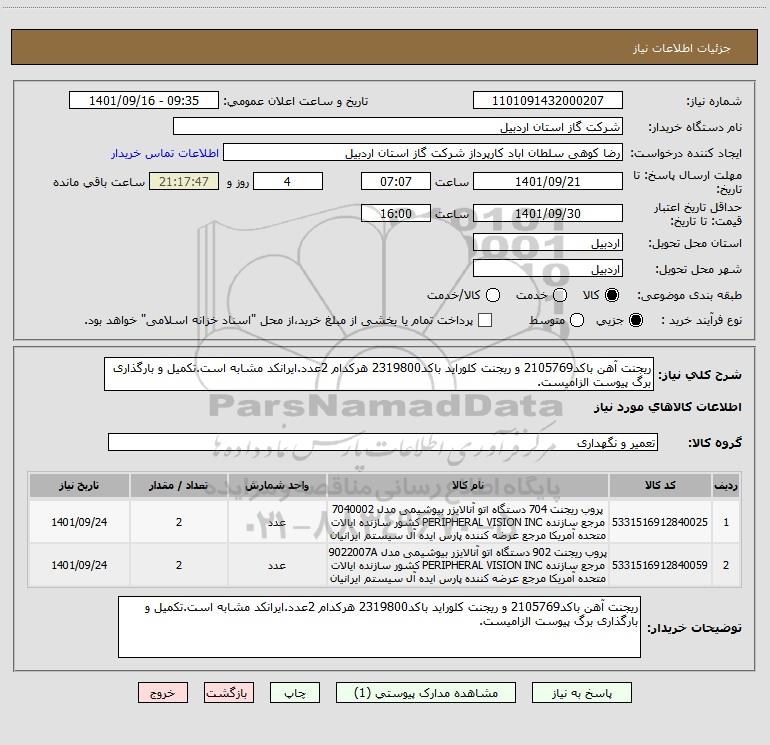Click the remaining time field 21:17:47

(x=184, y=181)
